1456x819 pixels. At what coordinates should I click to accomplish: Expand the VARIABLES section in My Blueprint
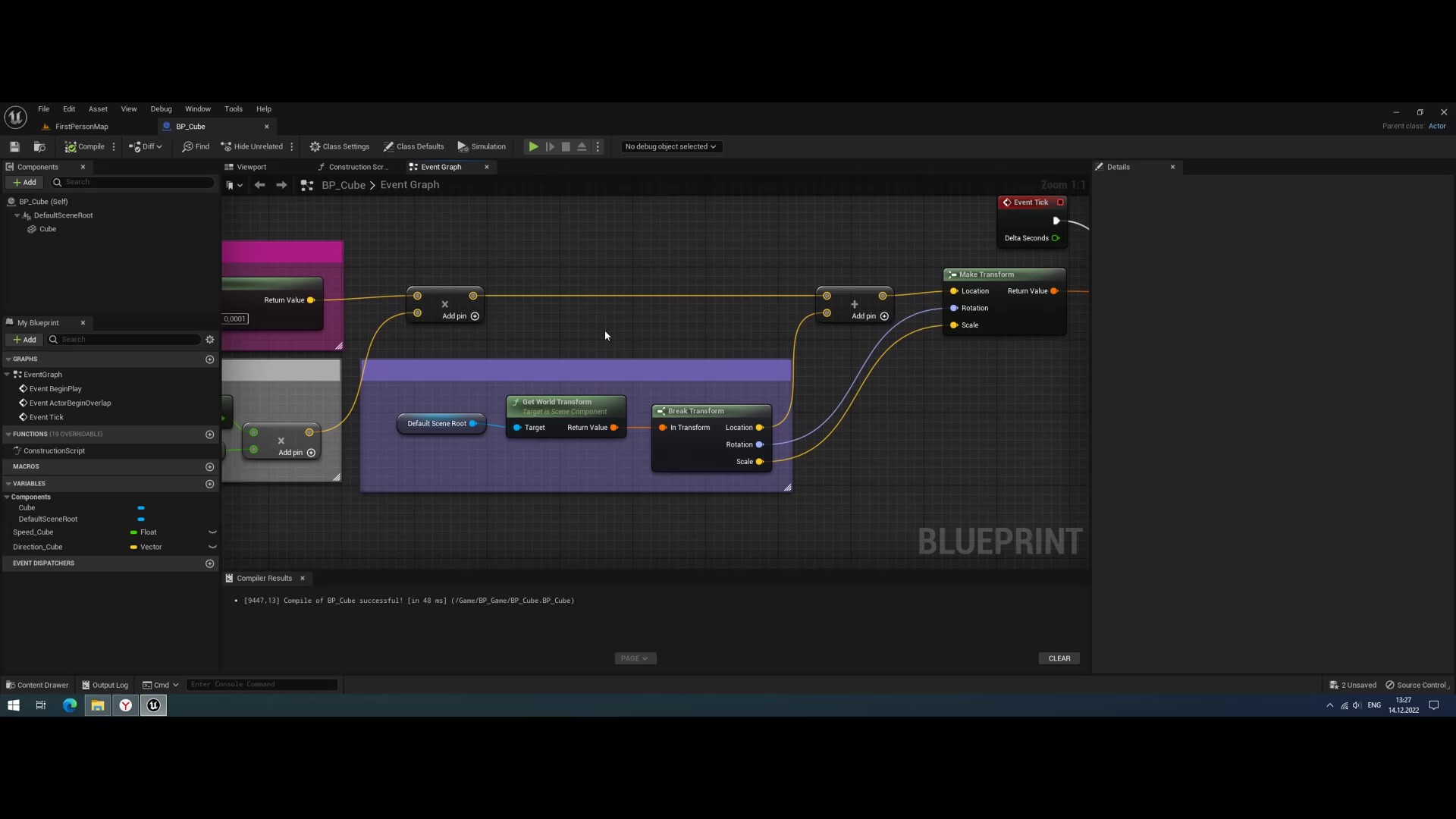[8, 483]
